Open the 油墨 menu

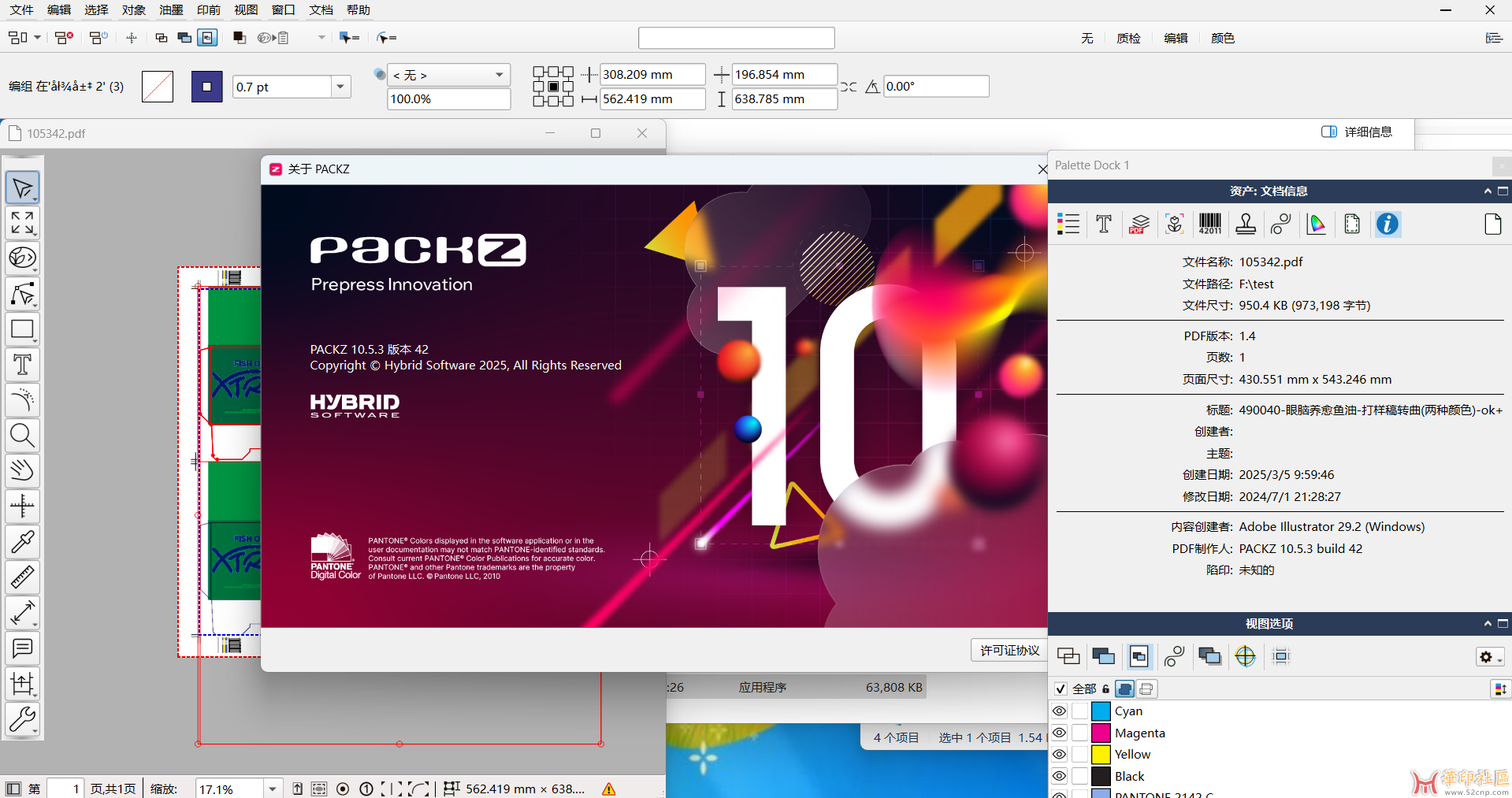coord(171,9)
